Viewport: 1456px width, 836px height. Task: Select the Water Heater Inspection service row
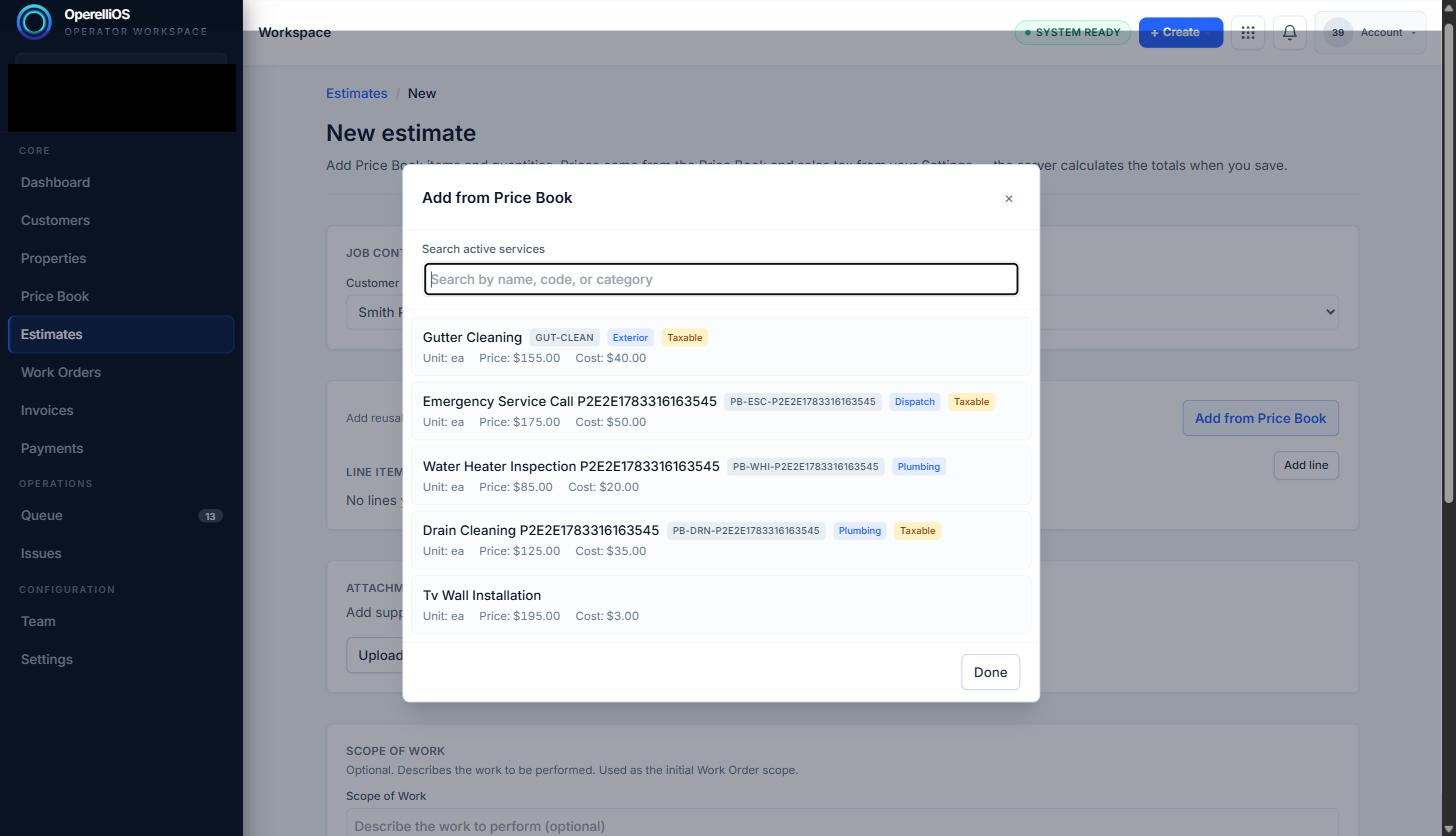click(x=721, y=476)
